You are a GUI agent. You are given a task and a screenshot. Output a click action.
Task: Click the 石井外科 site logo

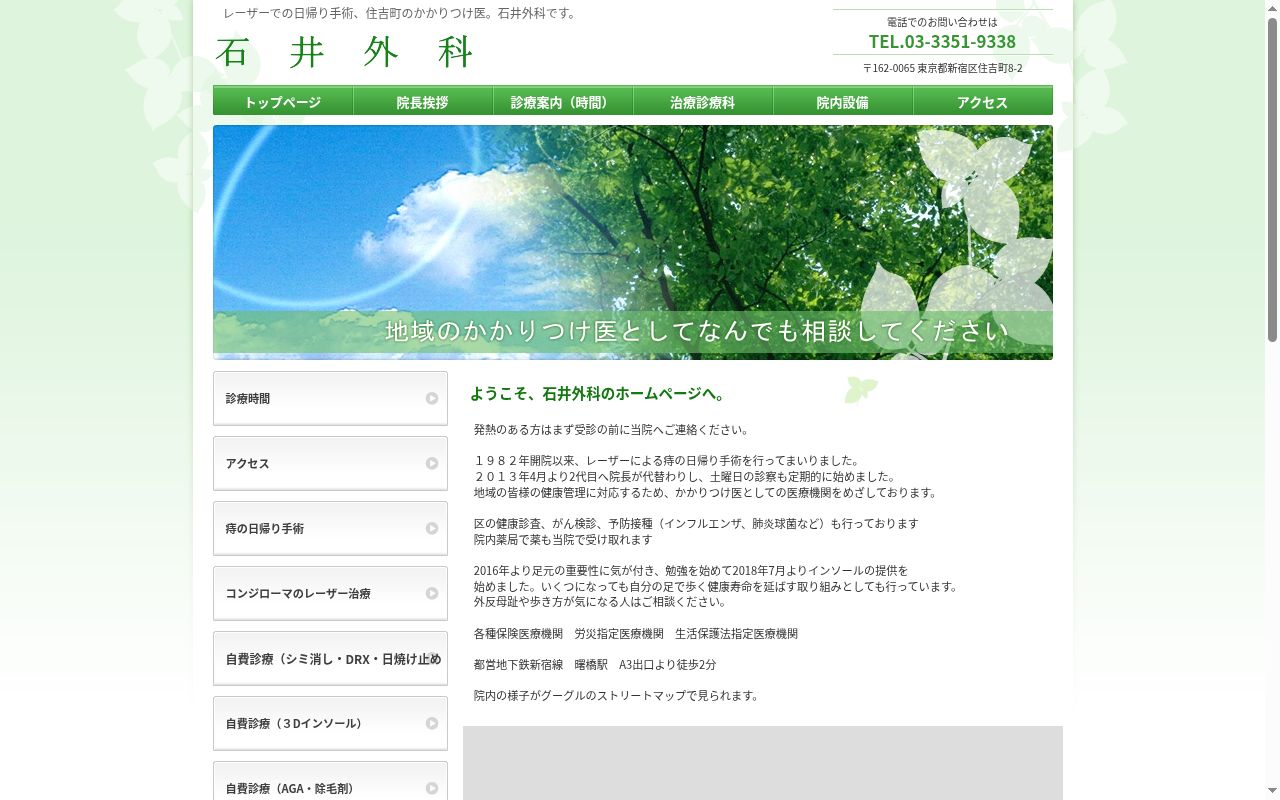tap(344, 52)
